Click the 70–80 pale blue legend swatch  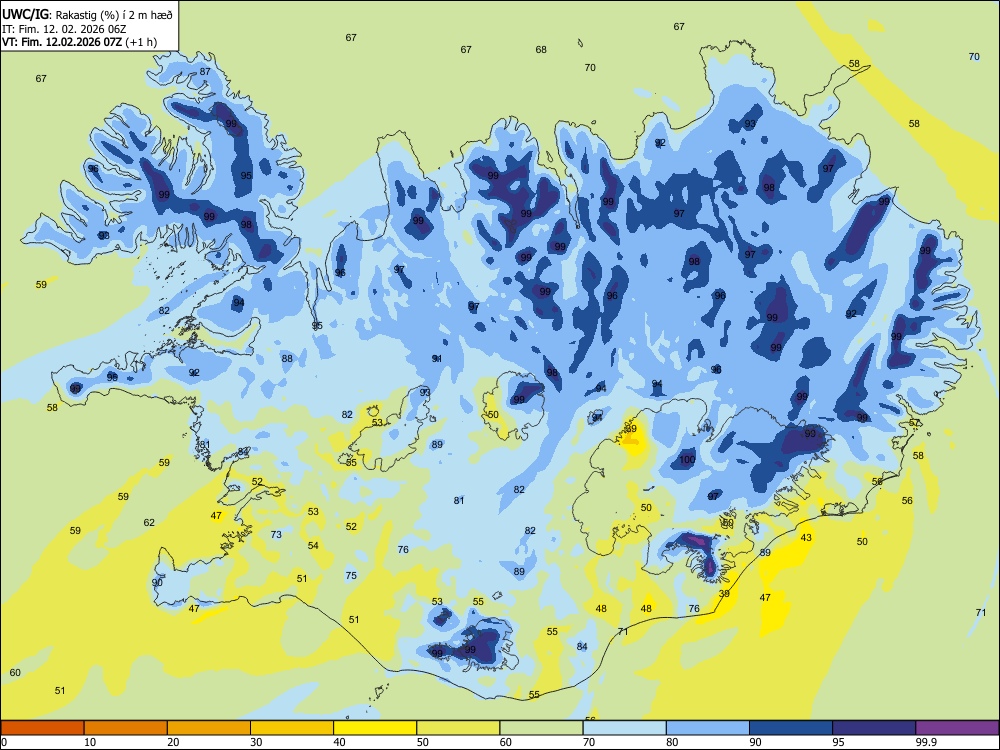(624, 728)
